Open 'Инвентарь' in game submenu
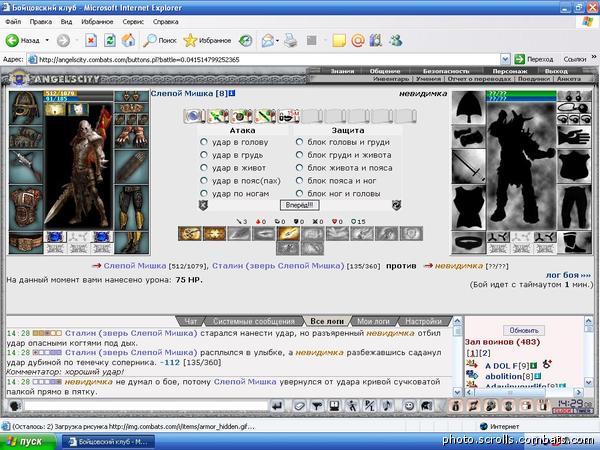This screenshot has width=600, height=450. point(391,79)
